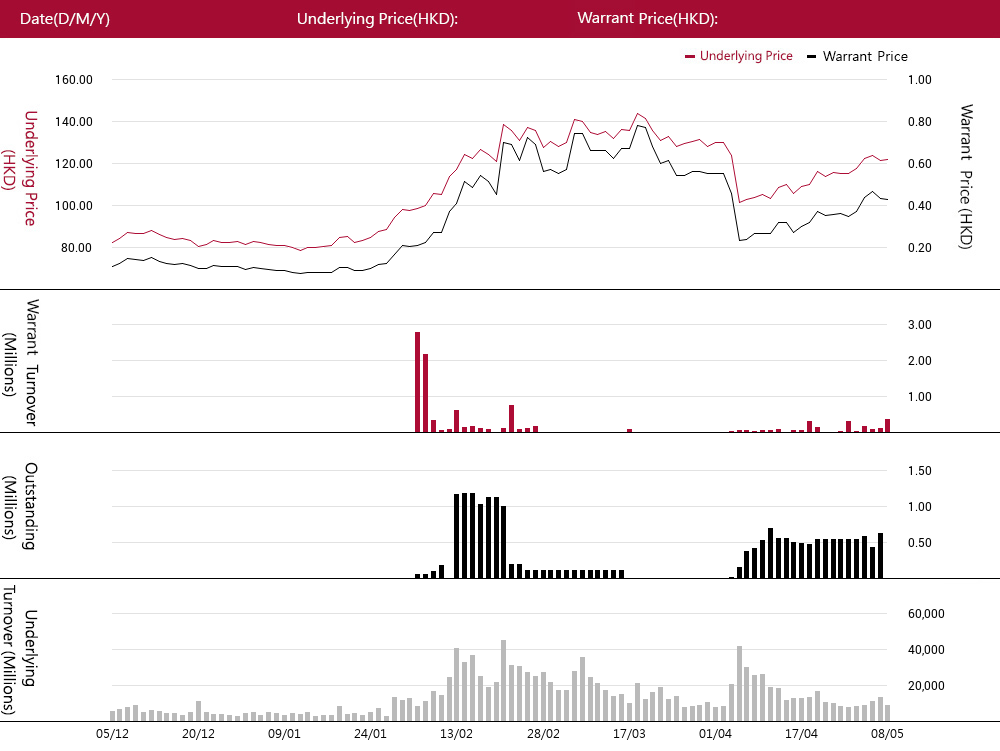The image size is (1000, 751).
Task: Click the vertical Underlying Price (HKD) axis title
Action: coord(20,168)
